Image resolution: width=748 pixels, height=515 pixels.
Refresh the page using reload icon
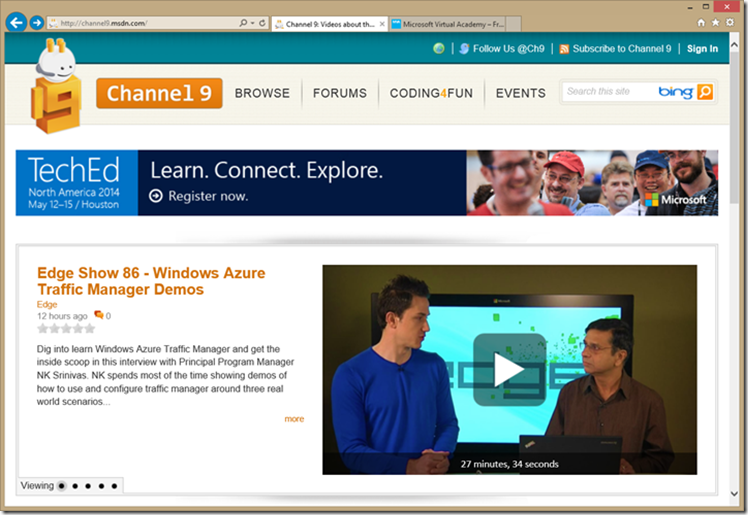(262, 23)
